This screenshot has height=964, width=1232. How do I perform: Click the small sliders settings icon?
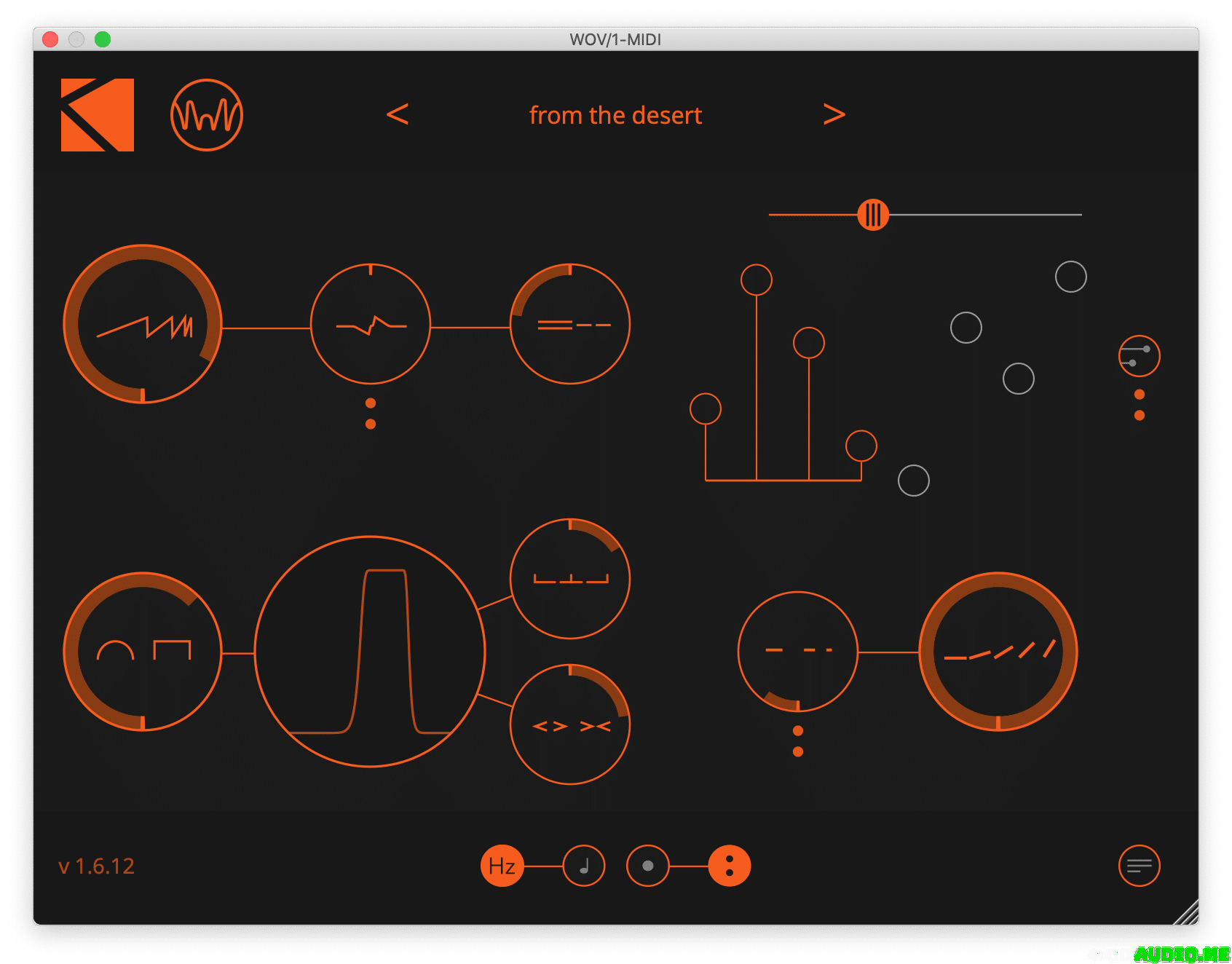click(x=1140, y=356)
